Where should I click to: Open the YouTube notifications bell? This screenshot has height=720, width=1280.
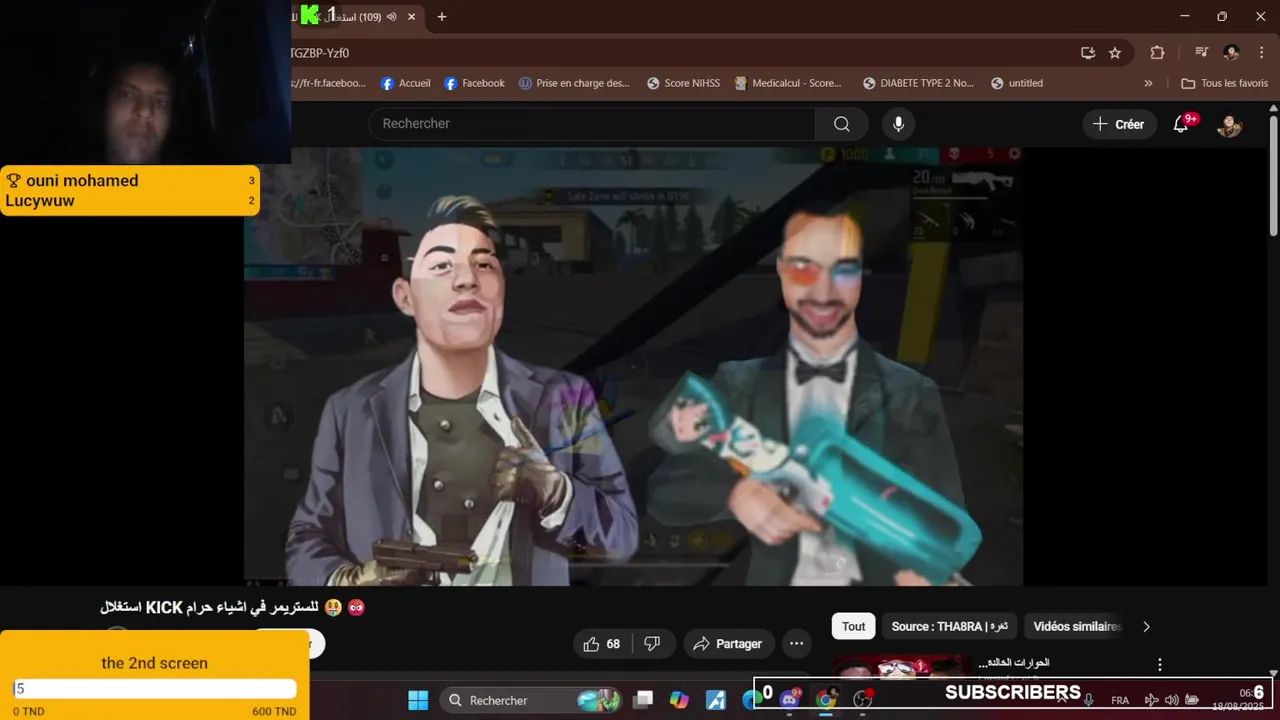(x=1181, y=124)
